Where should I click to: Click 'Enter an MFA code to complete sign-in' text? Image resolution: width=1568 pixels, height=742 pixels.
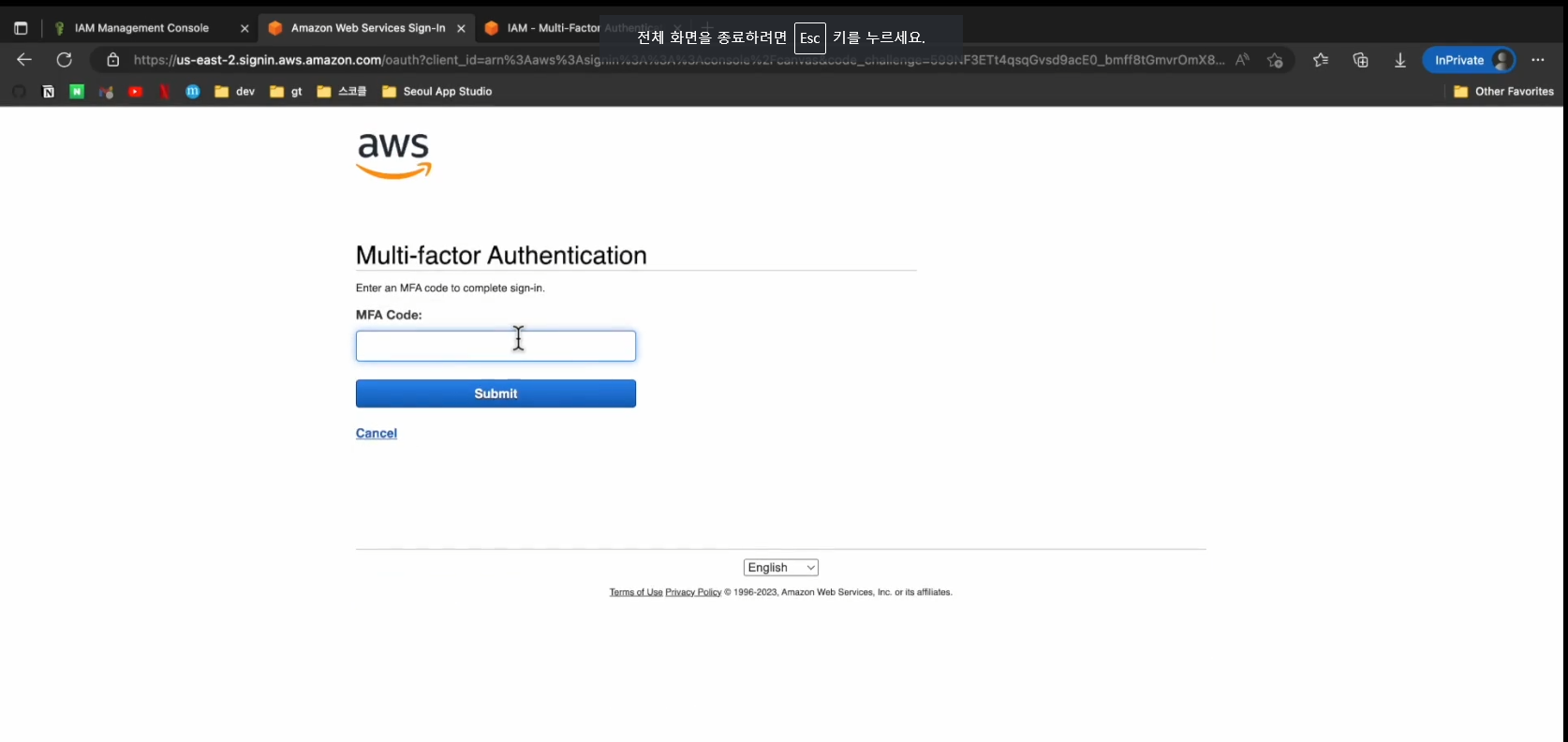tap(451, 288)
